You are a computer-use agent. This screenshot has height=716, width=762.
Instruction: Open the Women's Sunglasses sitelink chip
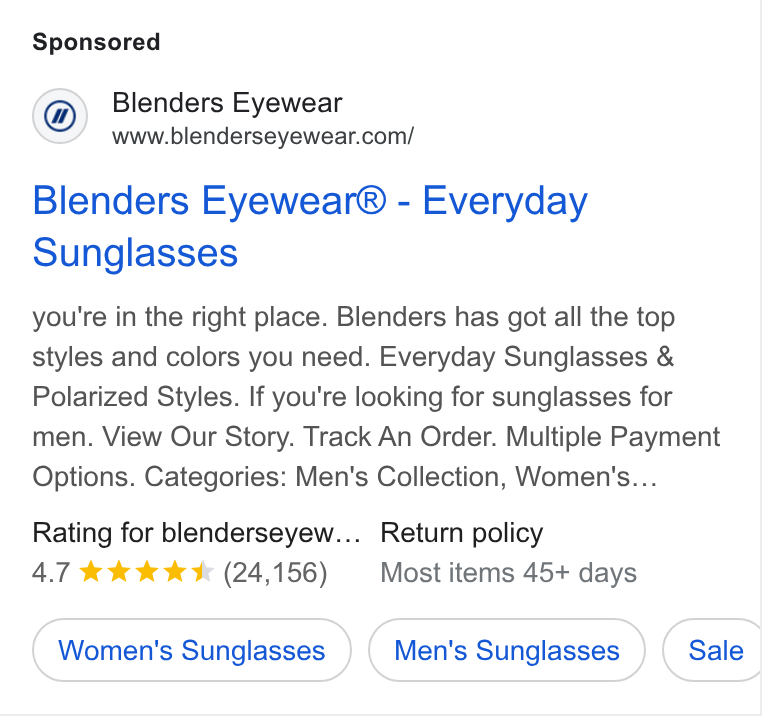tap(192, 650)
